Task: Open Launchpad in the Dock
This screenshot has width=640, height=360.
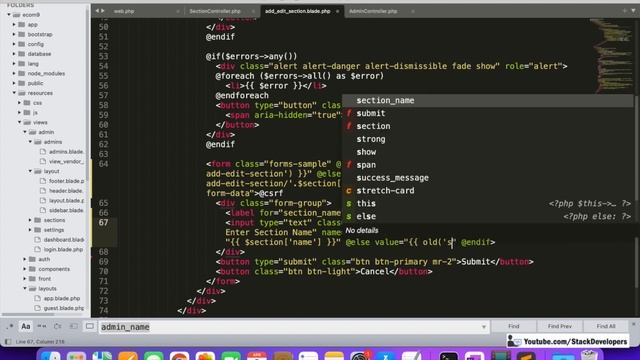Action: [x=76, y=356]
